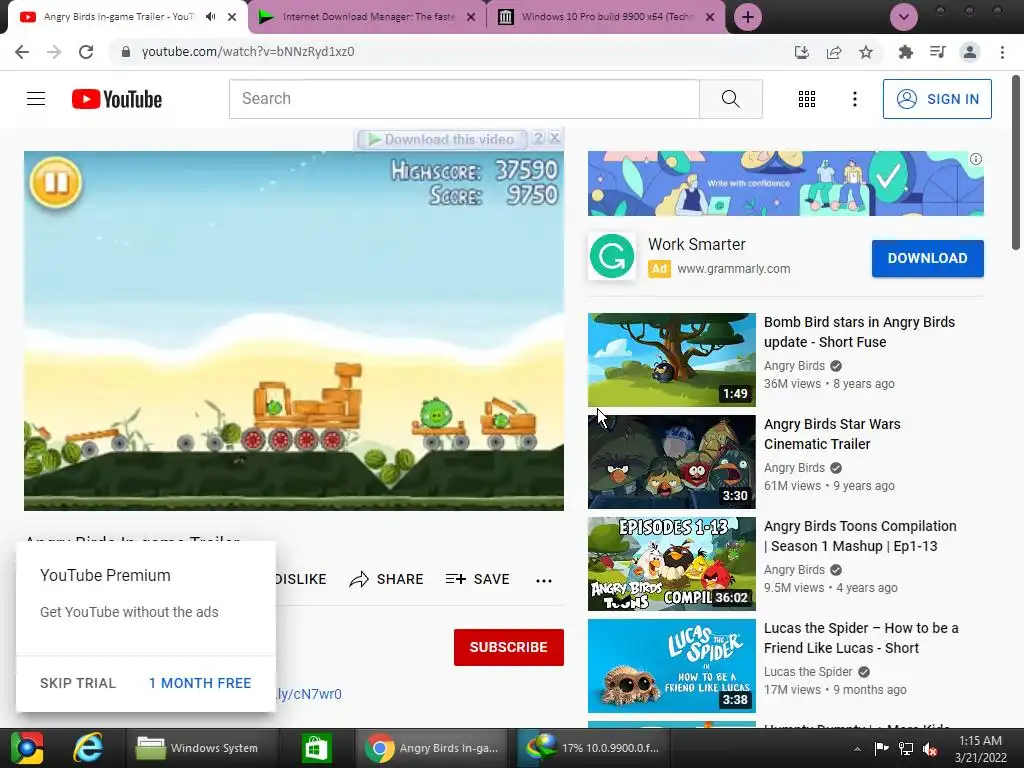Viewport: 1024px width, 768px height.
Task: Click the IDM download bar help icon
Action: tap(538, 138)
